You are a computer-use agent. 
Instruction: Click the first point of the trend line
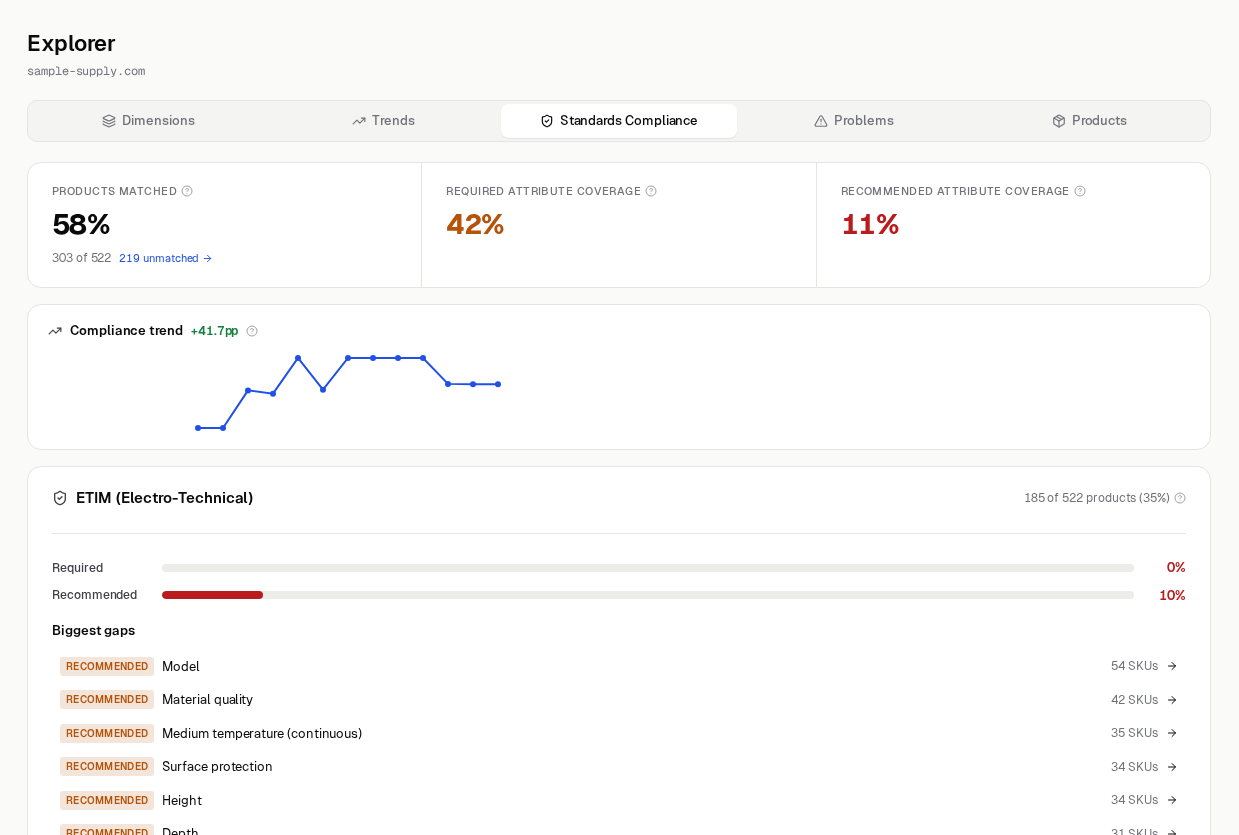pyautogui.click(x=198, y=428)
